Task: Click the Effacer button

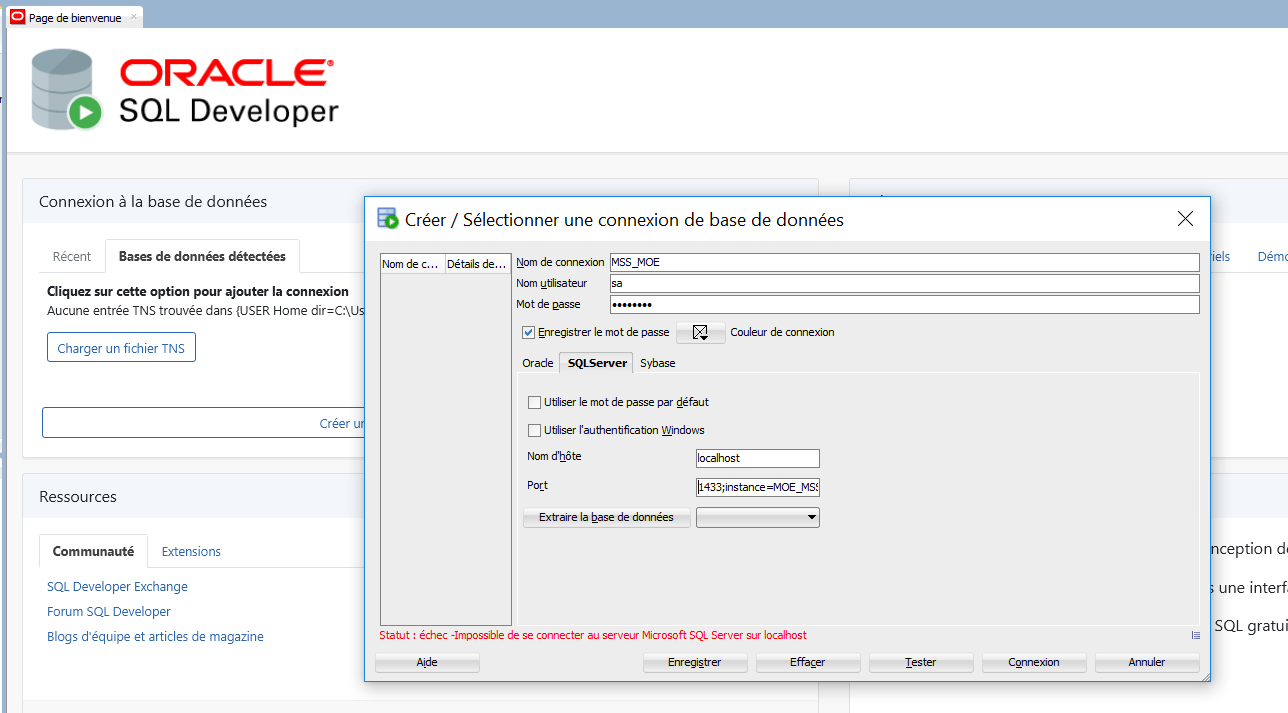Action: click(x=808, y=662)
